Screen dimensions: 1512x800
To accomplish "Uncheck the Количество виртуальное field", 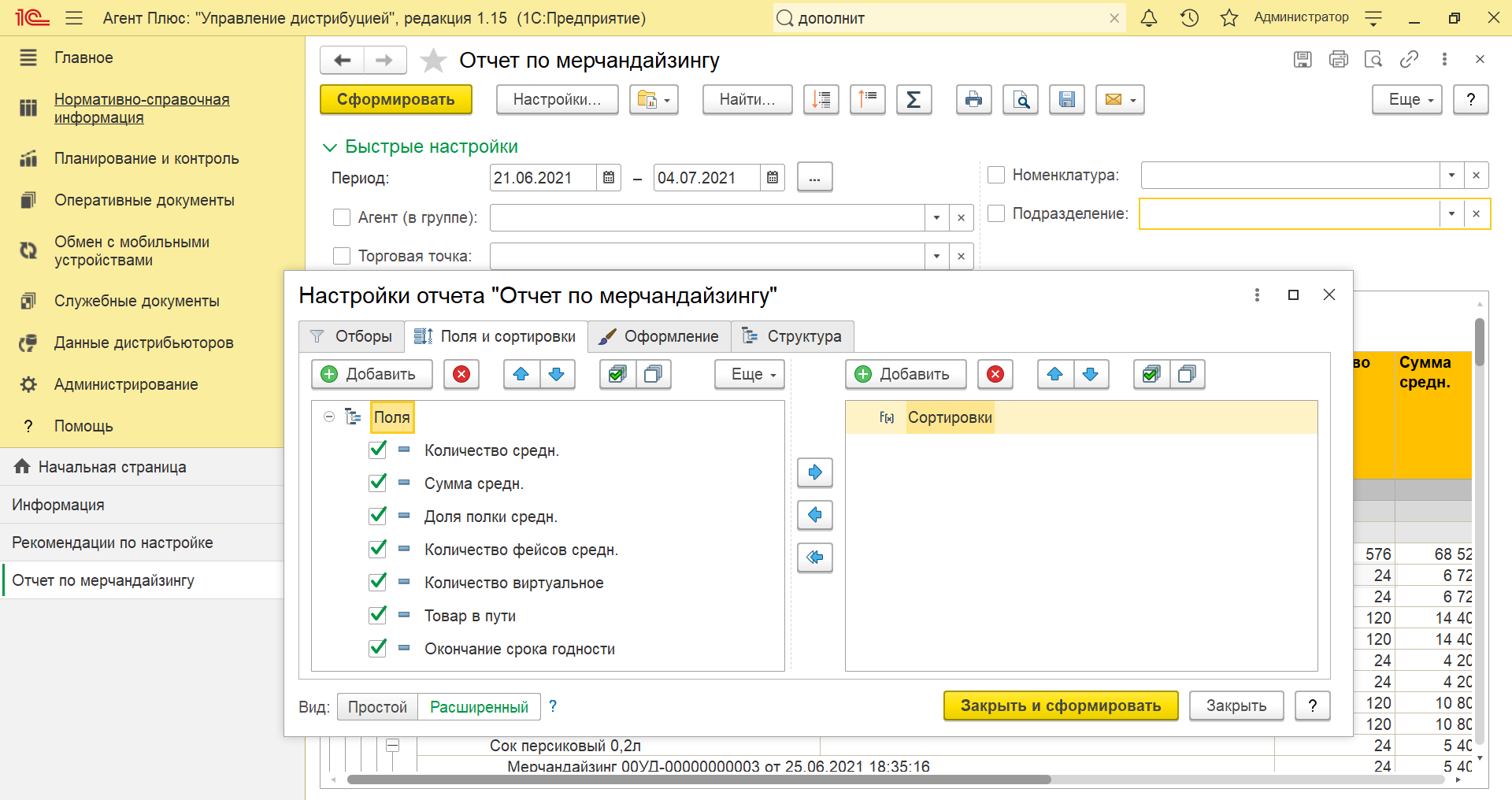I will pos(378,582).
